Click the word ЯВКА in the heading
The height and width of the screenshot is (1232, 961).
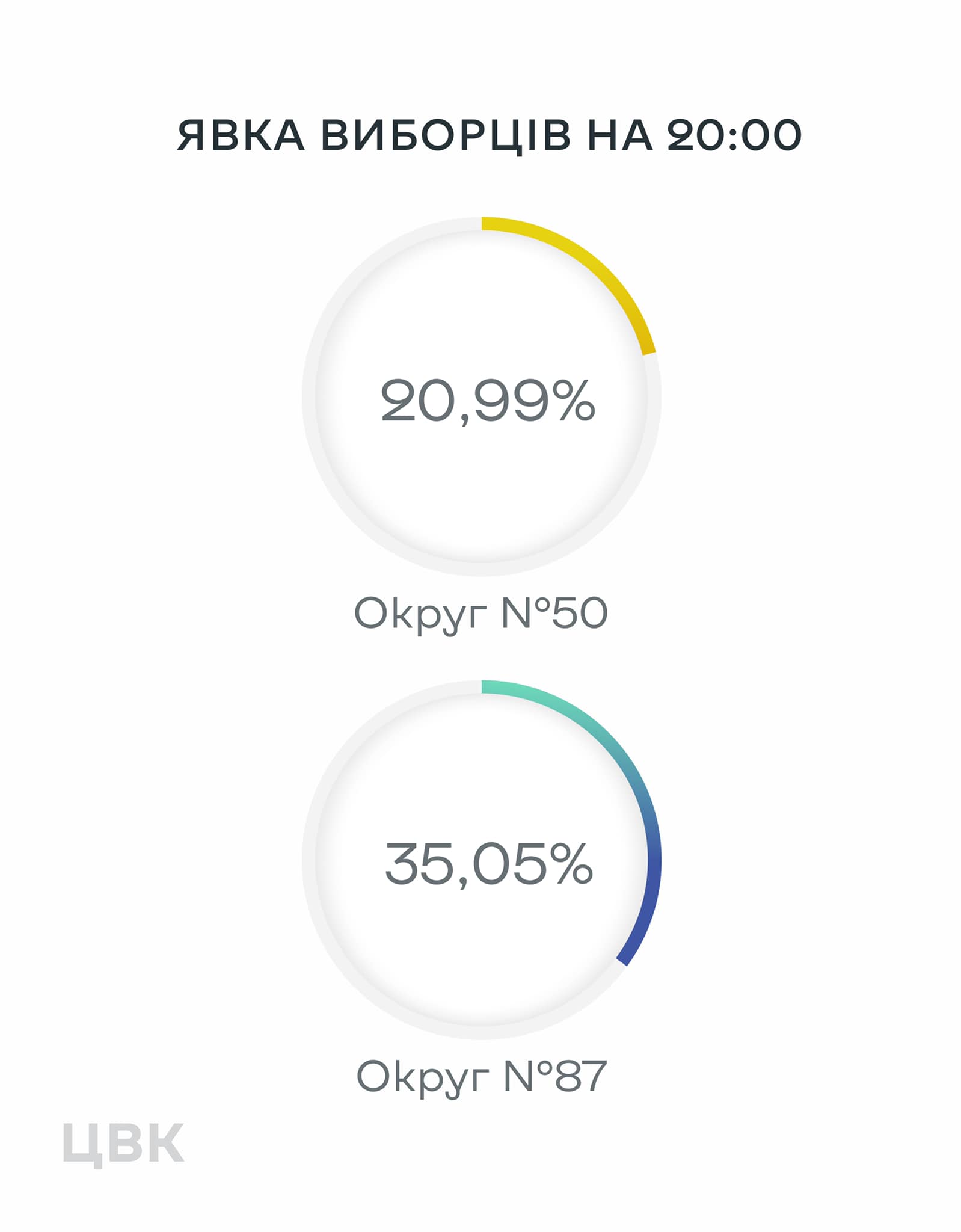click(x=241, y=135)
